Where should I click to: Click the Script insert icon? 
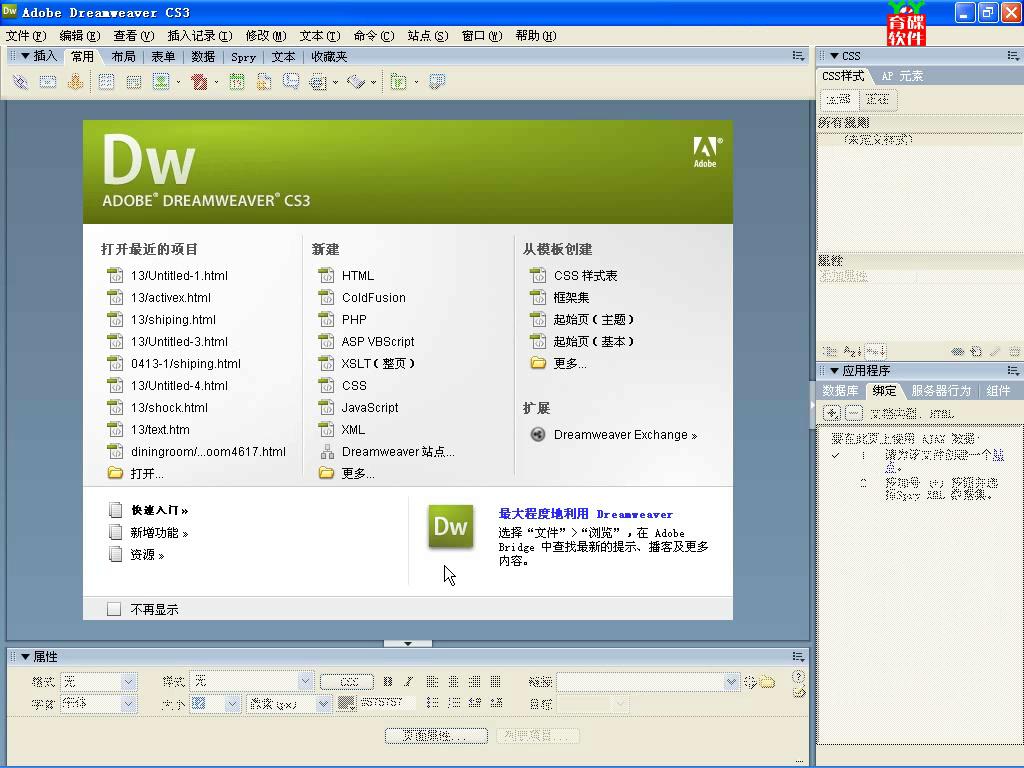point(356,82)
